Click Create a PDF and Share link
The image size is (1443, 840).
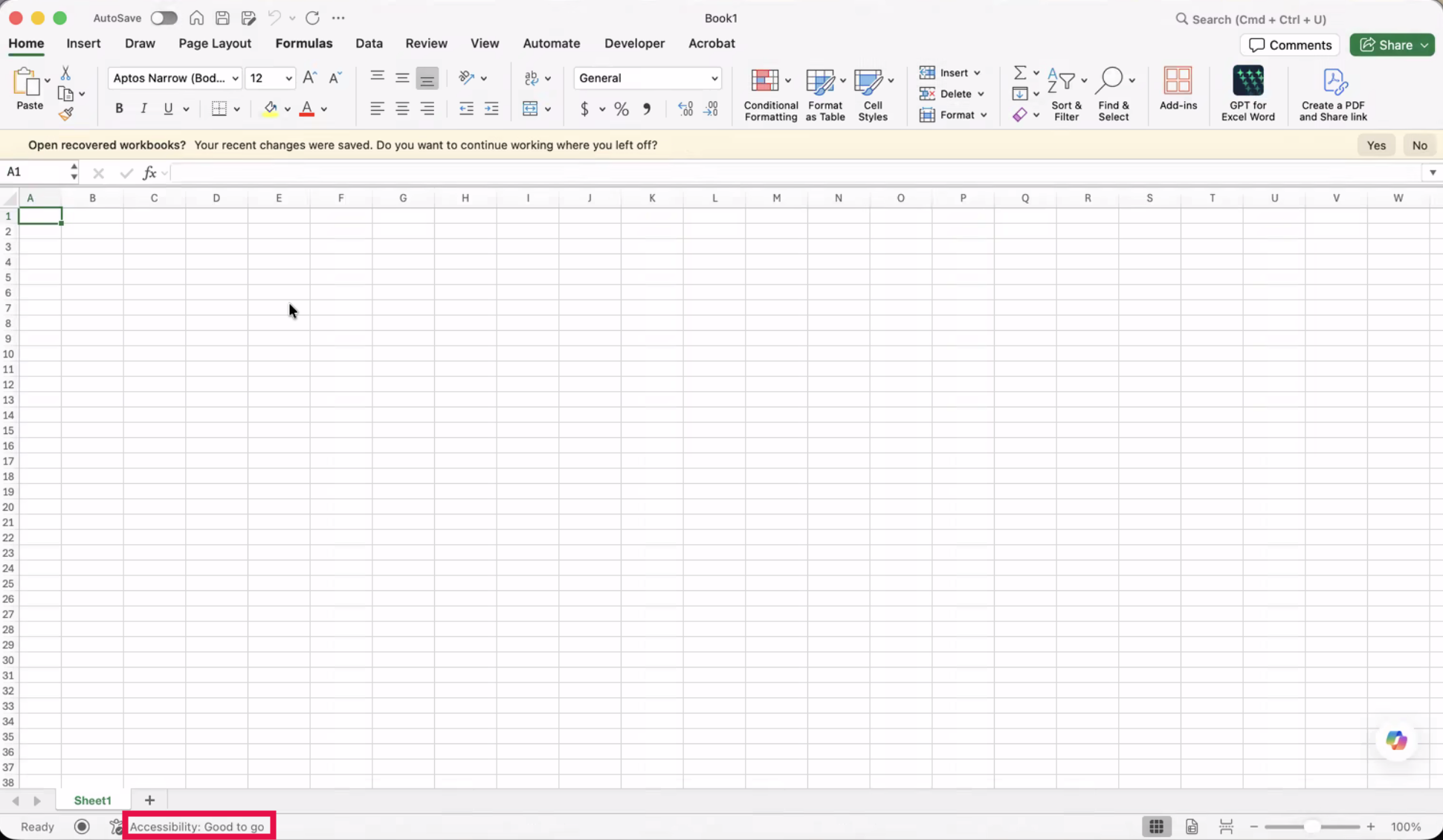coord(1333,94)
